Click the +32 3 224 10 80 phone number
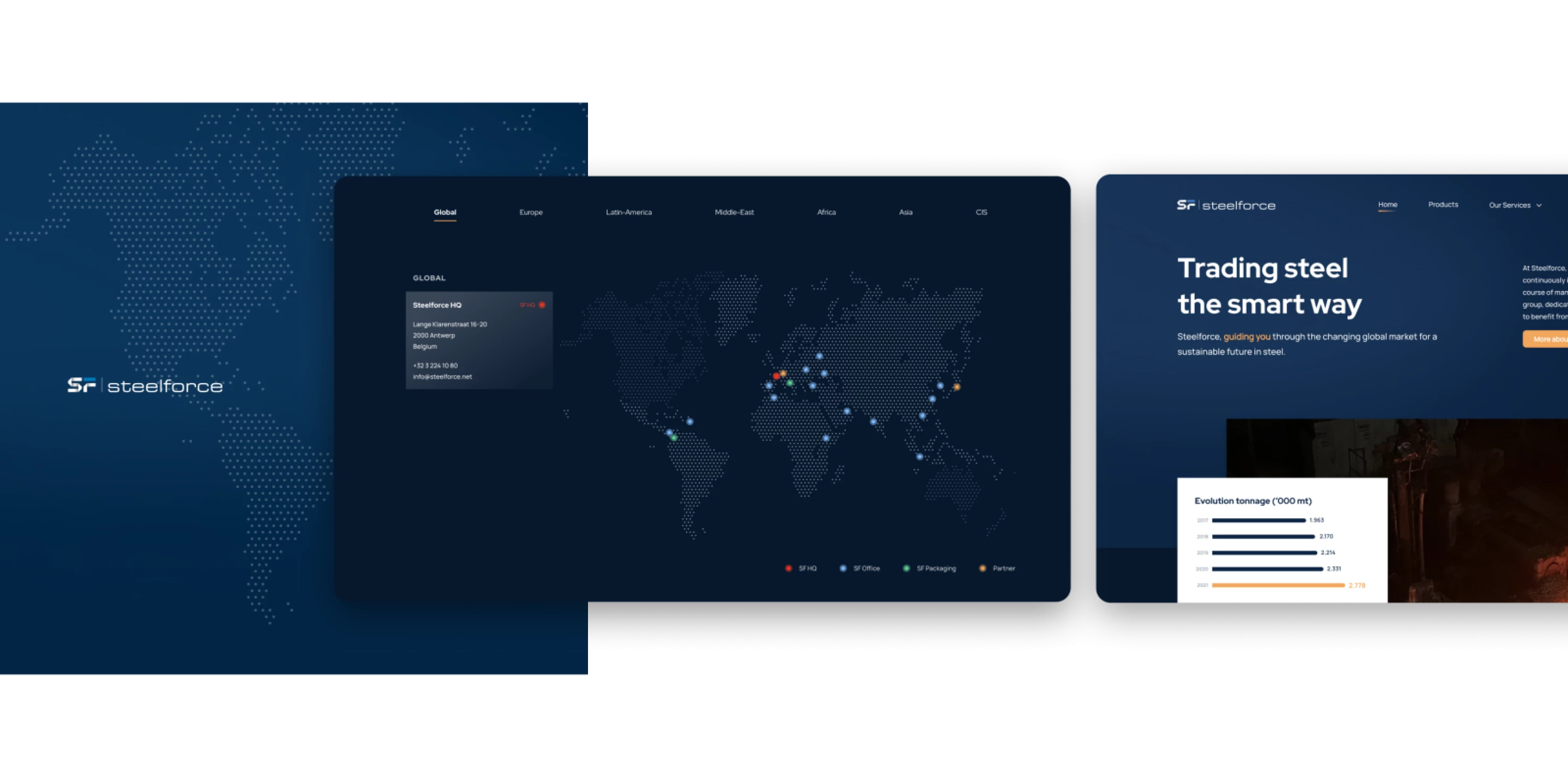Viewport: 1568px width, 778px height. click(x=435, y=366)
